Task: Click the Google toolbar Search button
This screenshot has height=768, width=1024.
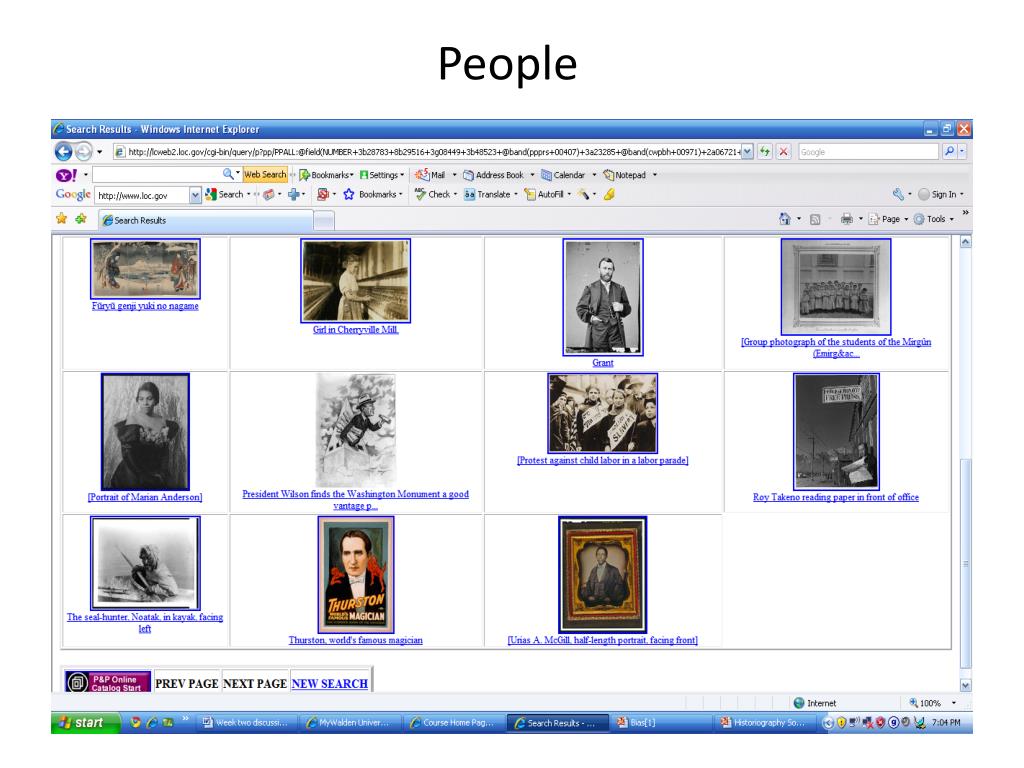Action: click(224, 195)
